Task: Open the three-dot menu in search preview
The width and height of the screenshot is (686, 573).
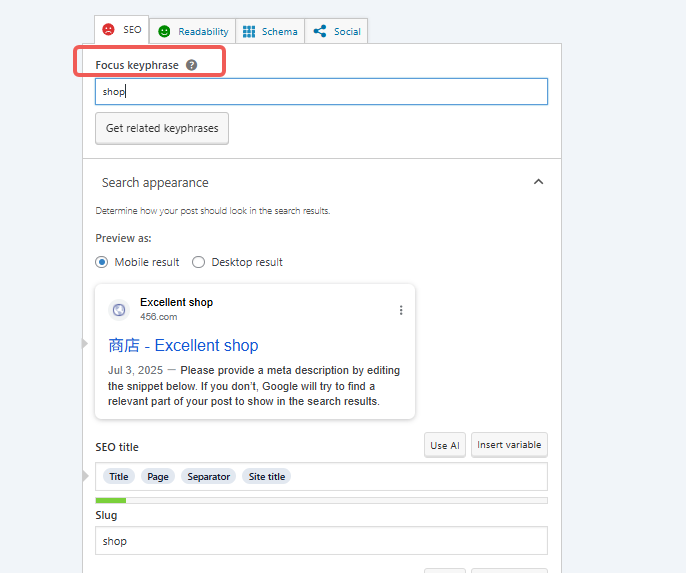Action: coord(401,310)
